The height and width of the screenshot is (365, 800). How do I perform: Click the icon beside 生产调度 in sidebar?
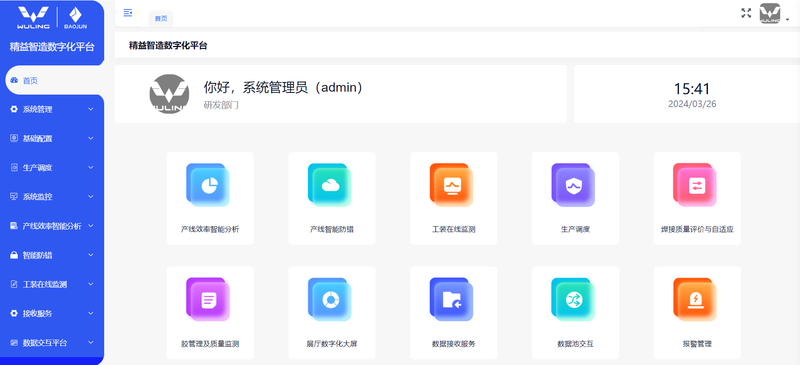pyautogui.click(x=14, y=167)
